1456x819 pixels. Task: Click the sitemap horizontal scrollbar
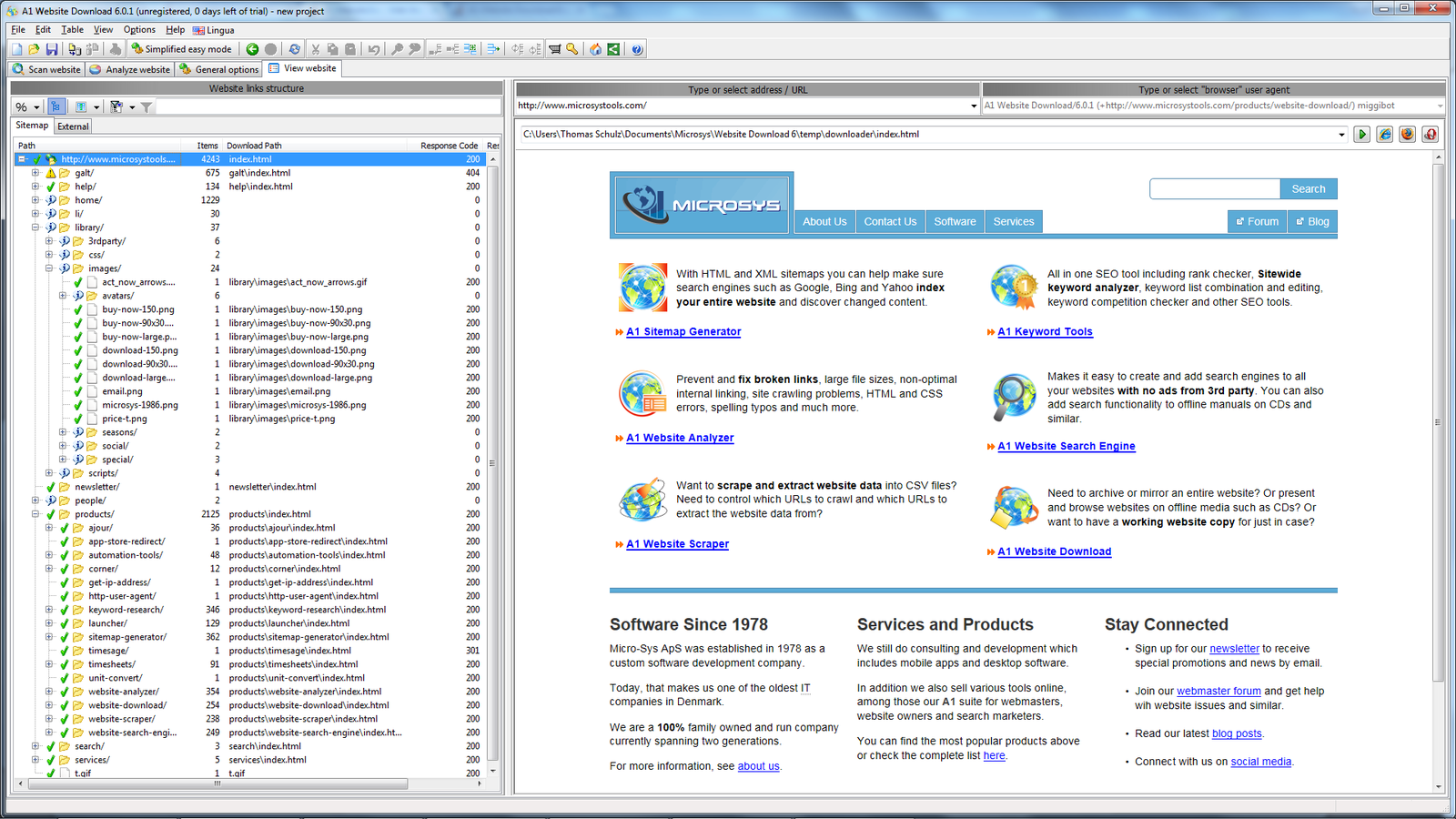(217, 783)
